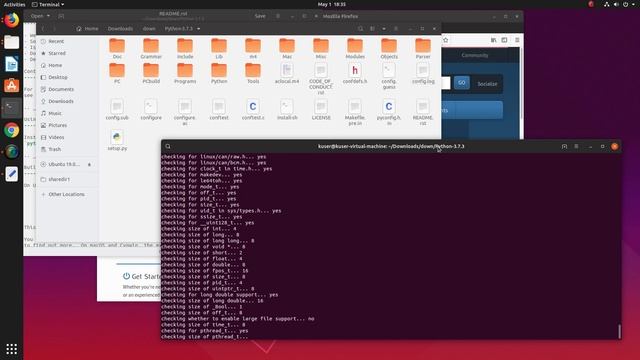Open the Objects folder
This screenshot has width=640, height=360.
[x=389, y=48]
